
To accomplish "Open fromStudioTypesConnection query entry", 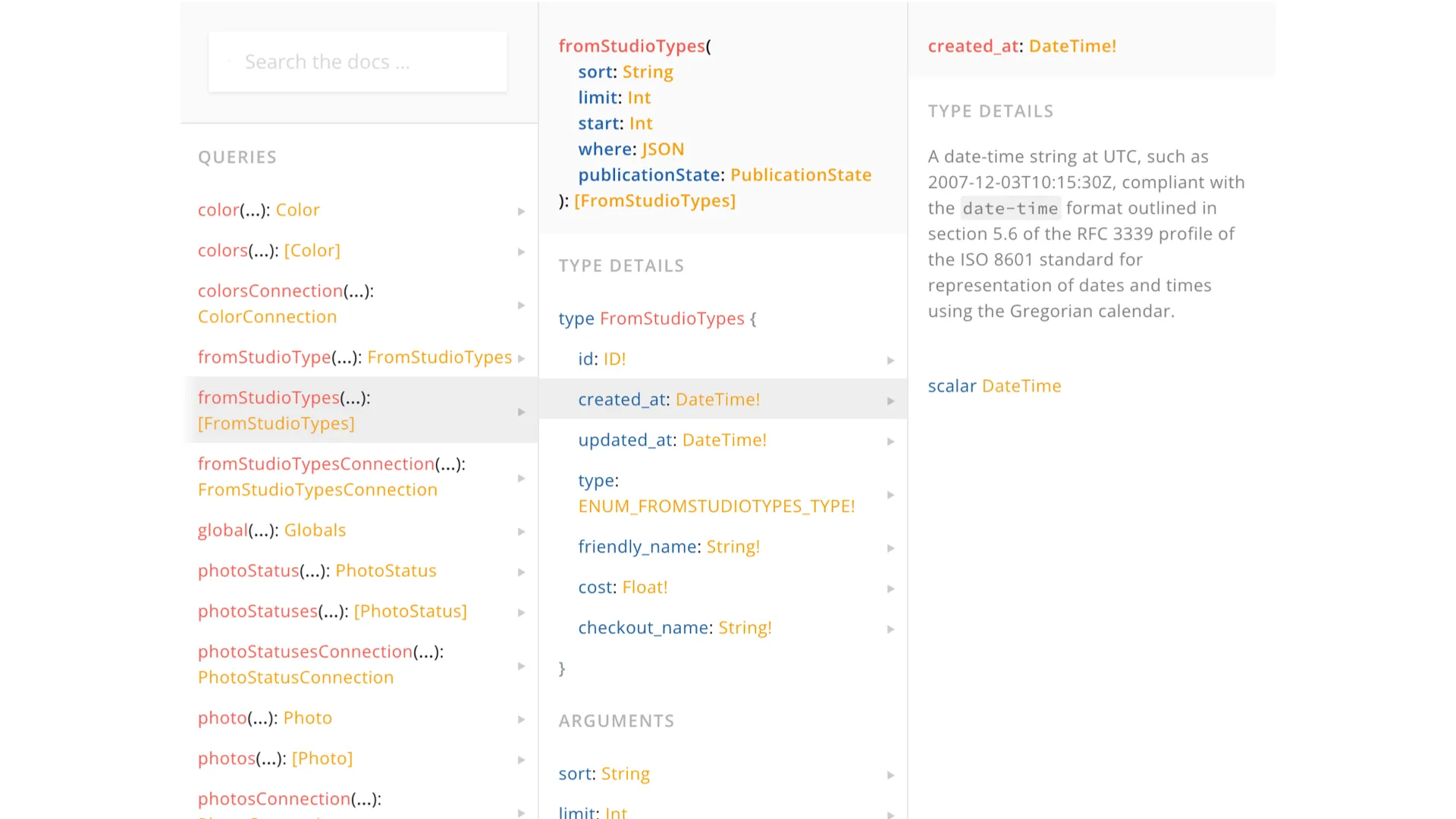I will click(x=331, y=476).
